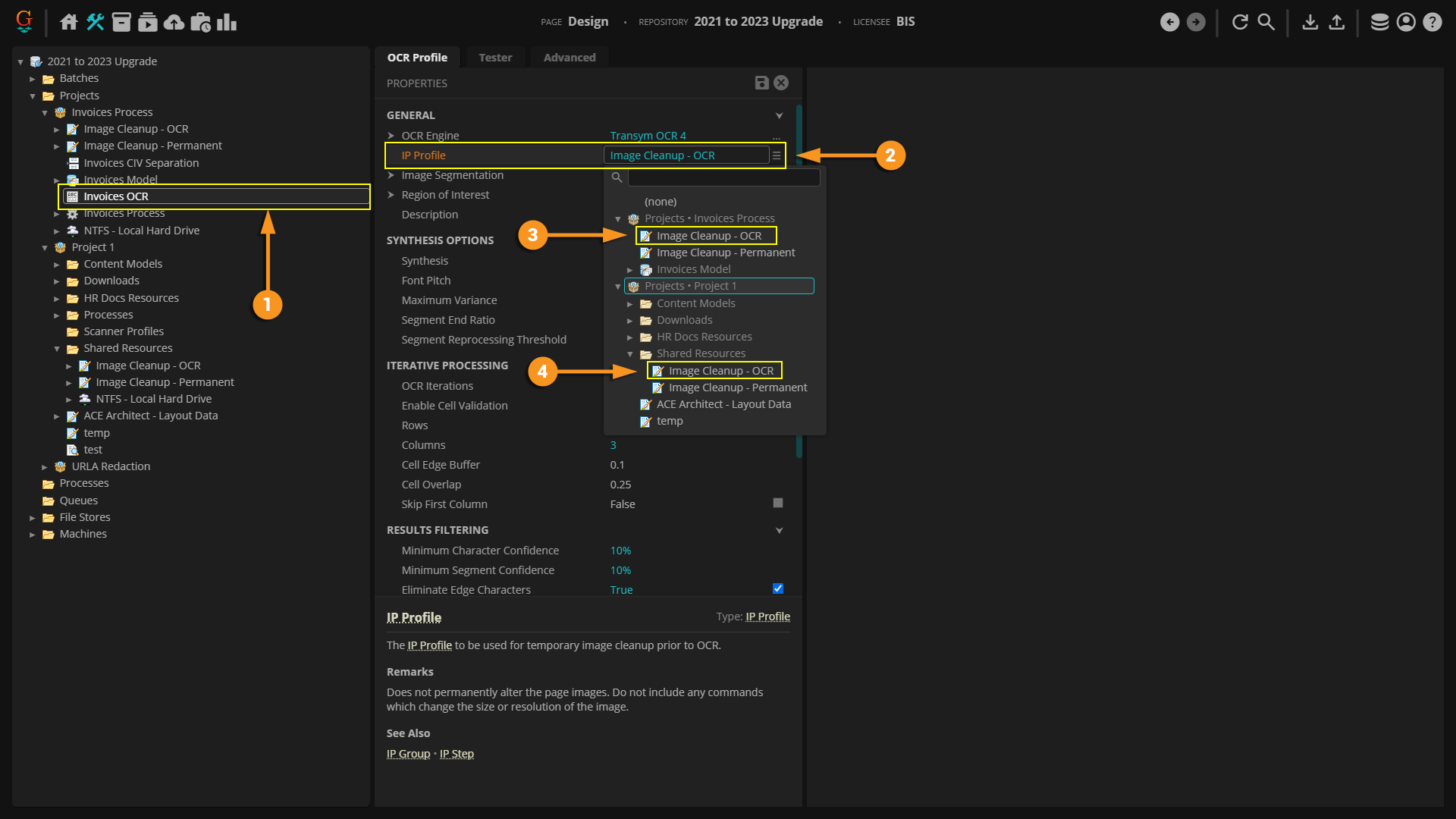This screenshot has height=819, width=1456.
Task: Click the database stack icon
Action: [1379, 22]
